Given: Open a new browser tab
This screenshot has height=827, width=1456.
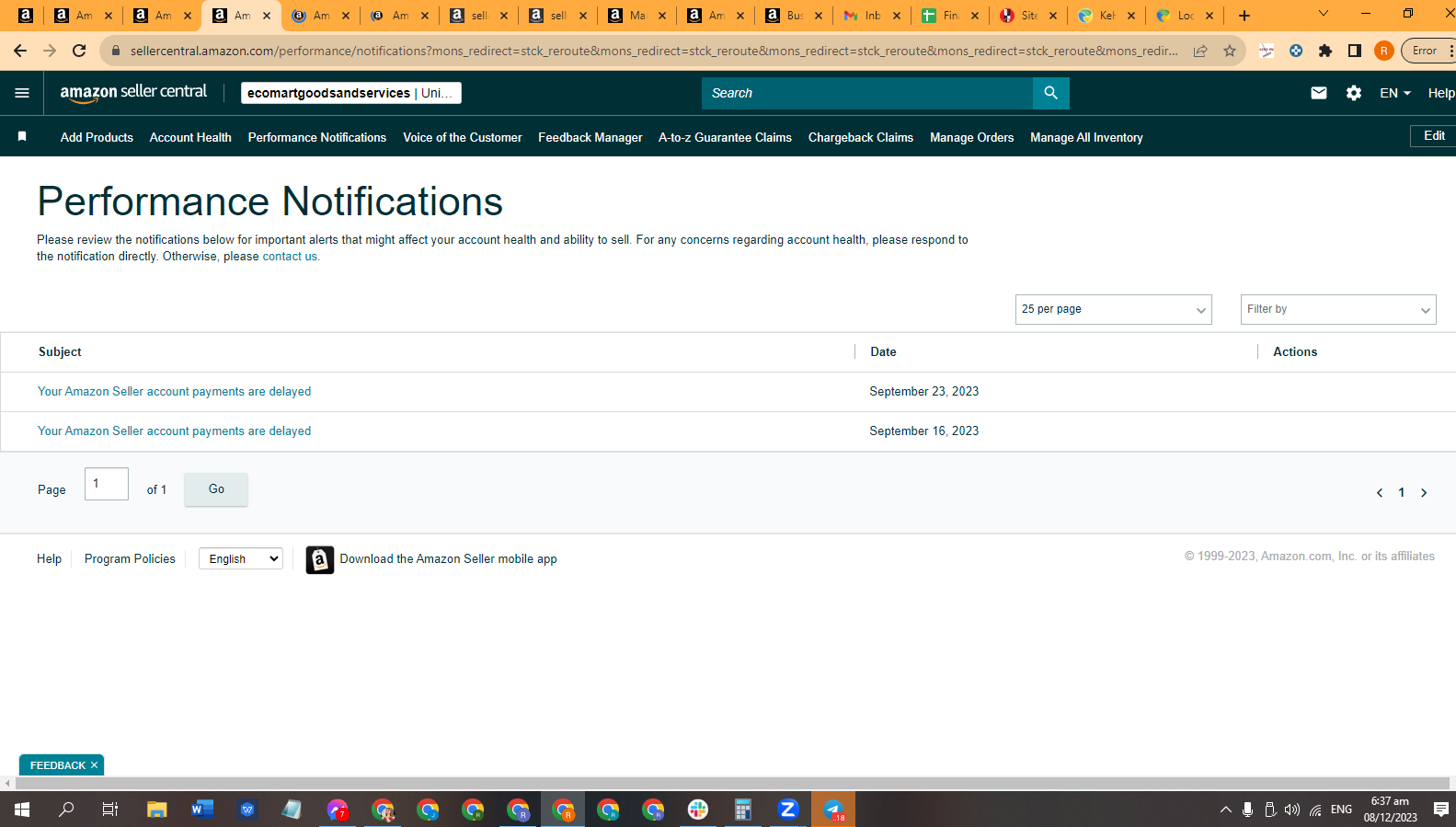Looking at the screenshot, I should (1244, 16).
